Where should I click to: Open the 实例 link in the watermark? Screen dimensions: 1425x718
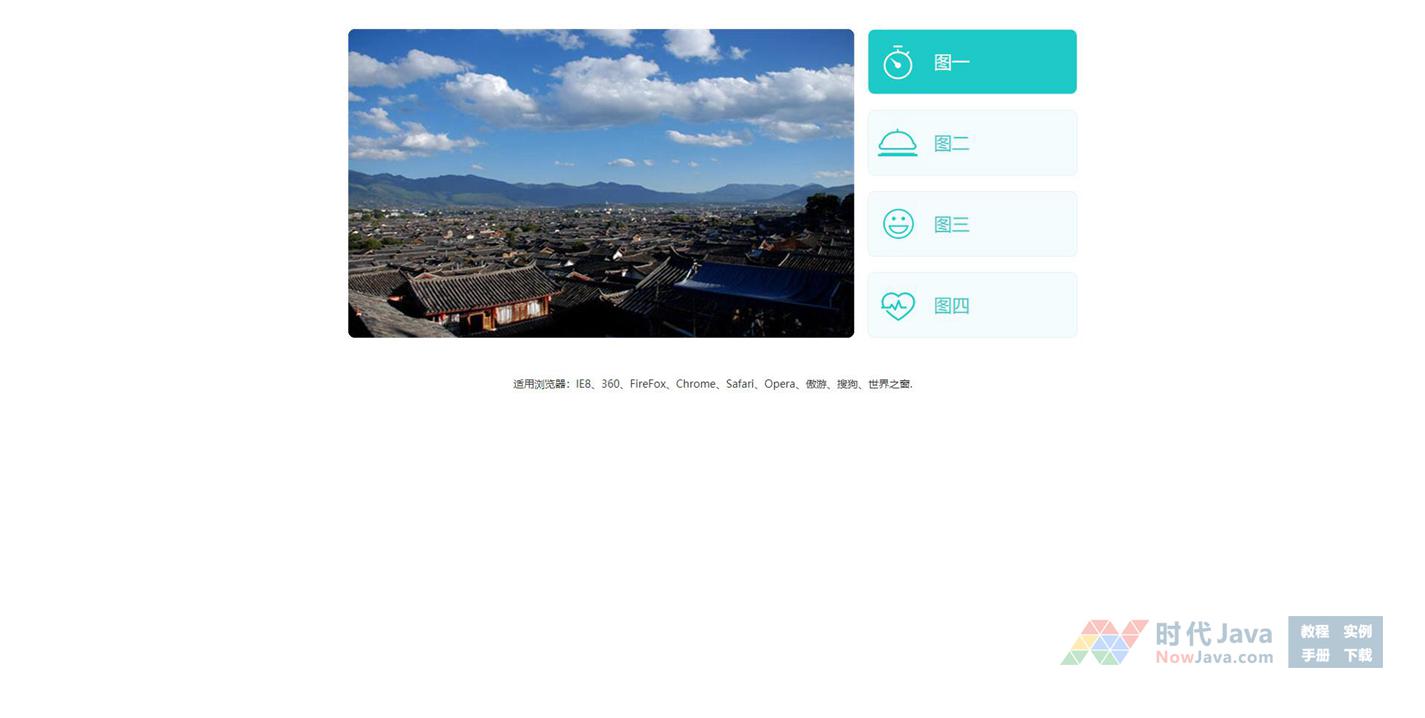(1357, 631)
